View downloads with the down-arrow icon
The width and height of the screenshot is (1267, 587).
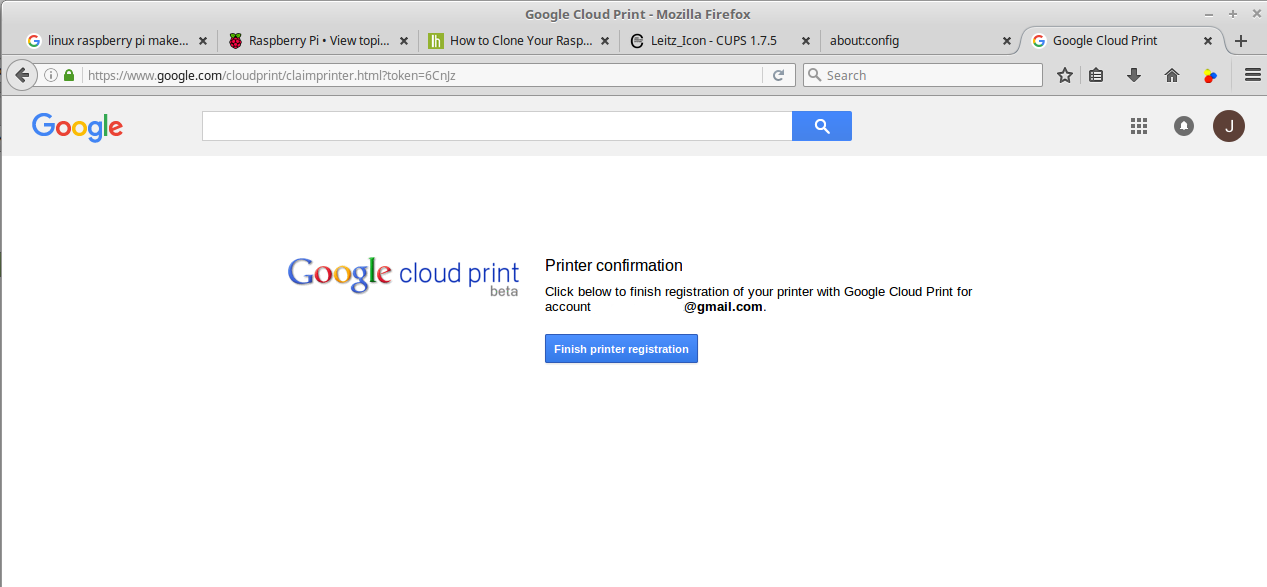click(x=1132, y=74)
